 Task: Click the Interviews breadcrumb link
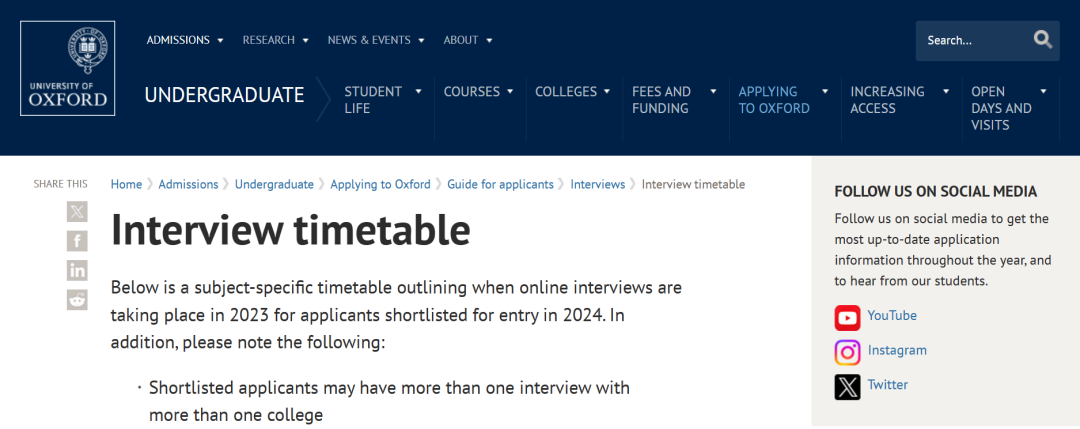coord(597,184)
